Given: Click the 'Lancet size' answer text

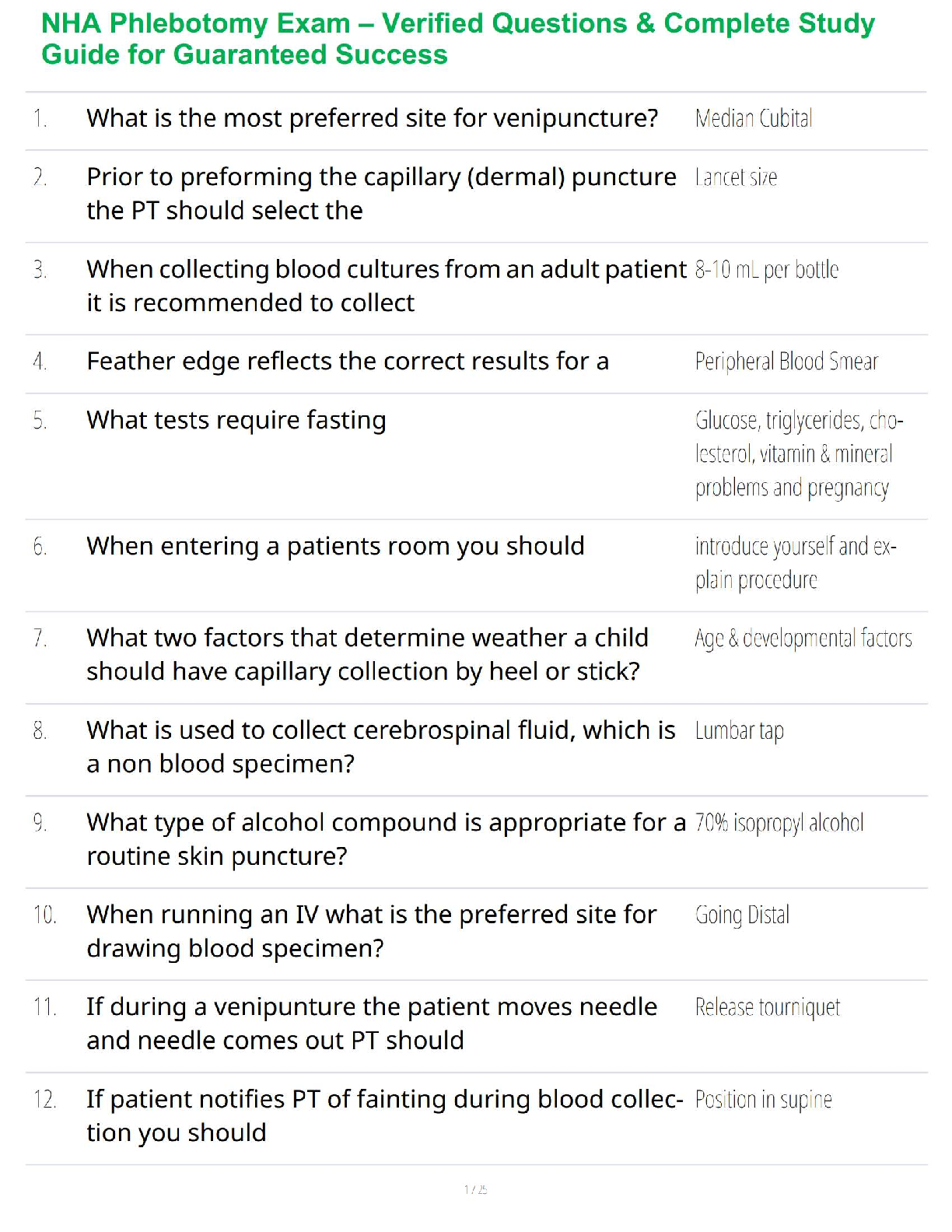Looking at the screenshot, I should point(736,177).
